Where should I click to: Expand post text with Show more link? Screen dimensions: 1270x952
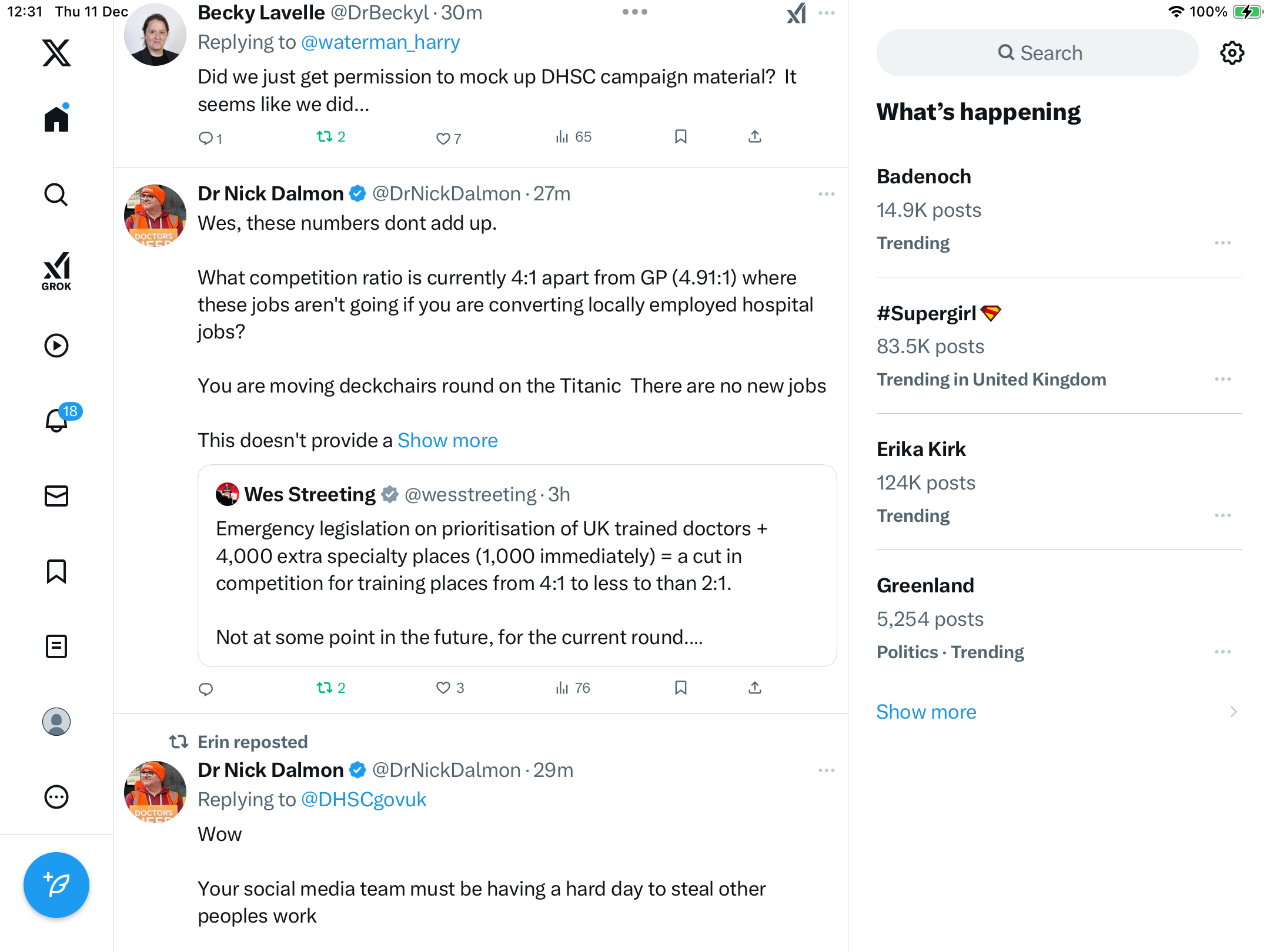point(447,440)
